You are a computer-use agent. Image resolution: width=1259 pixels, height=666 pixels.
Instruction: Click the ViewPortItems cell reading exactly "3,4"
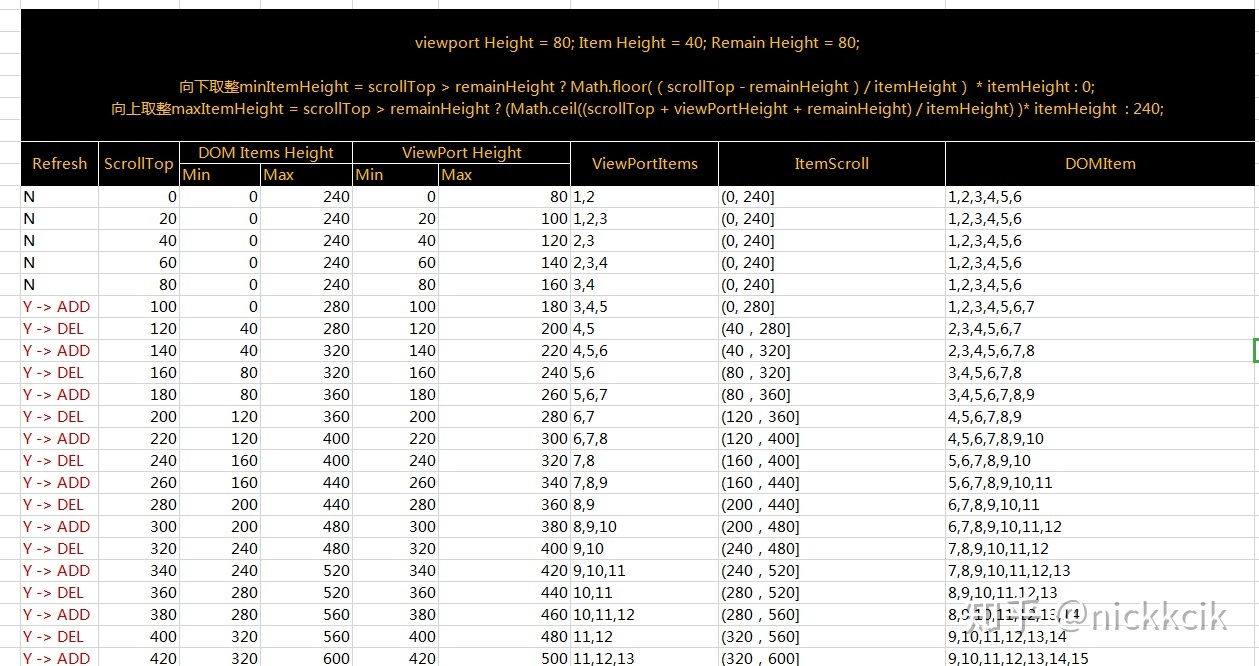tap(645, 285)
